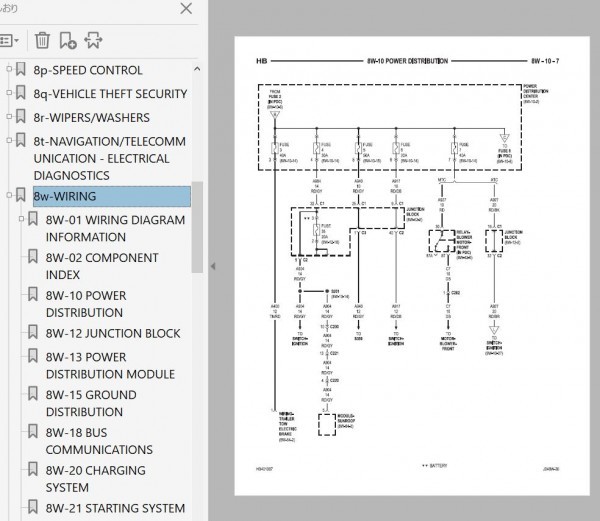
Task: Click the BATTERY footnote on page
Action: (434, 466)
